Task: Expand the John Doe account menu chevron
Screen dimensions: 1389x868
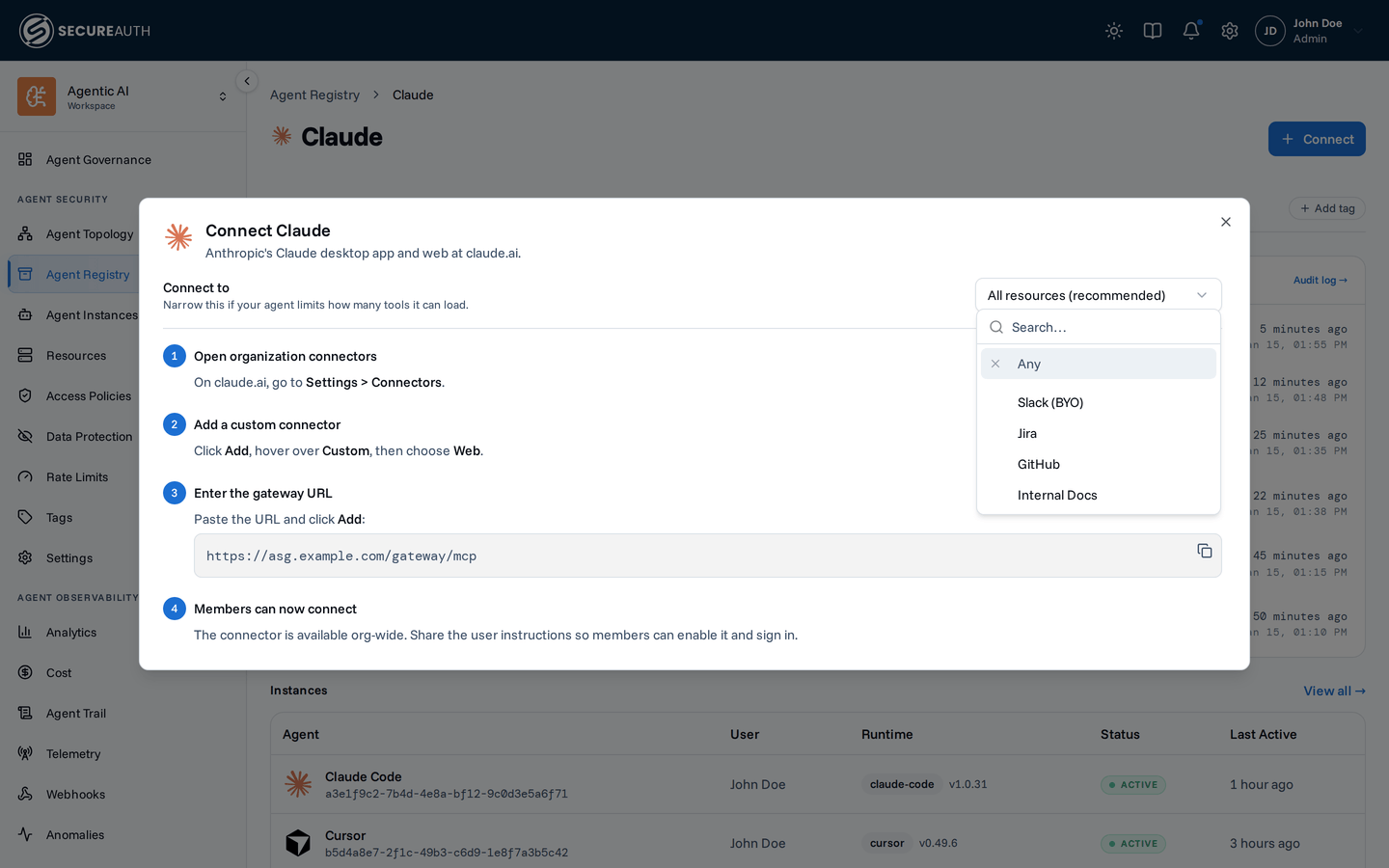Action: coord(1358,31)
